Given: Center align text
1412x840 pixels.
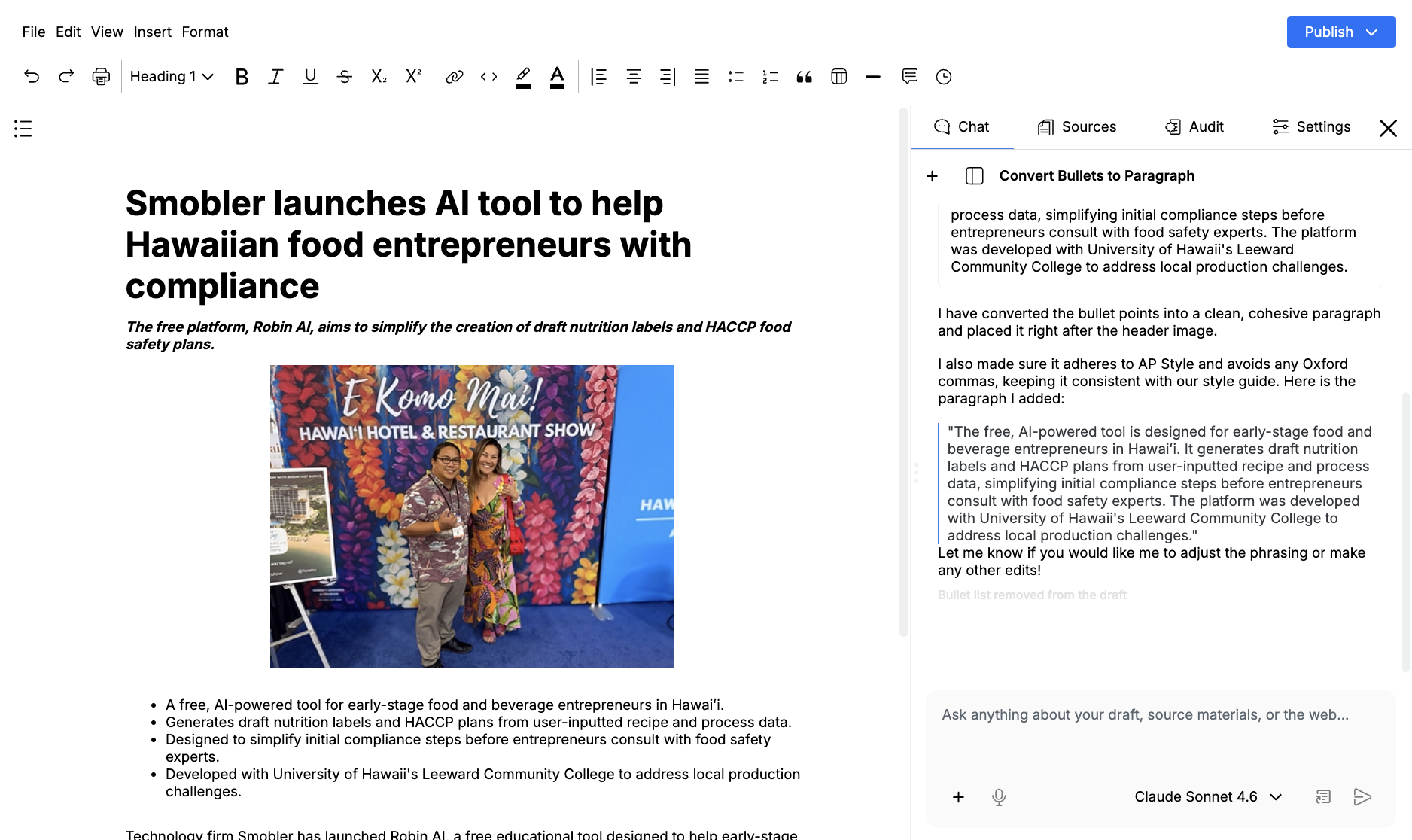Looking at the screenshot, I should (634, 77).
